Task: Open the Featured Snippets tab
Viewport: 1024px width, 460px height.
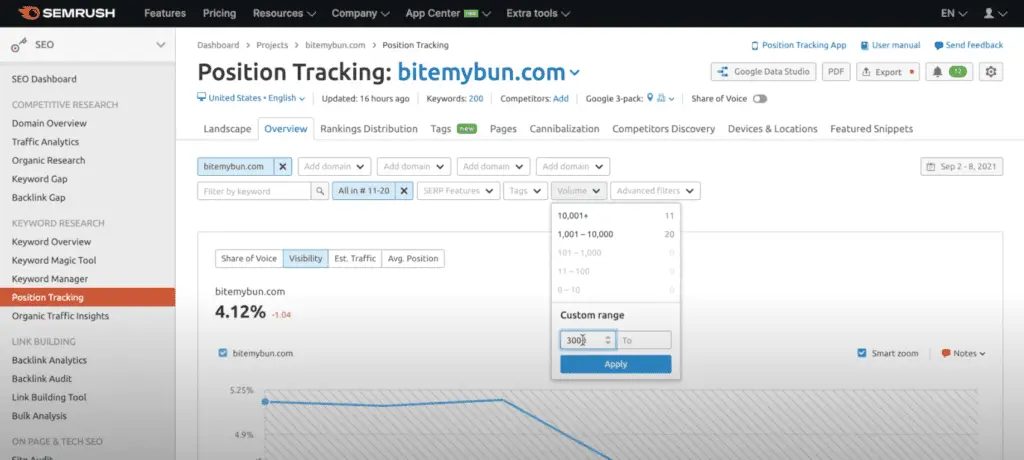Action: click(x=872, y=129)
